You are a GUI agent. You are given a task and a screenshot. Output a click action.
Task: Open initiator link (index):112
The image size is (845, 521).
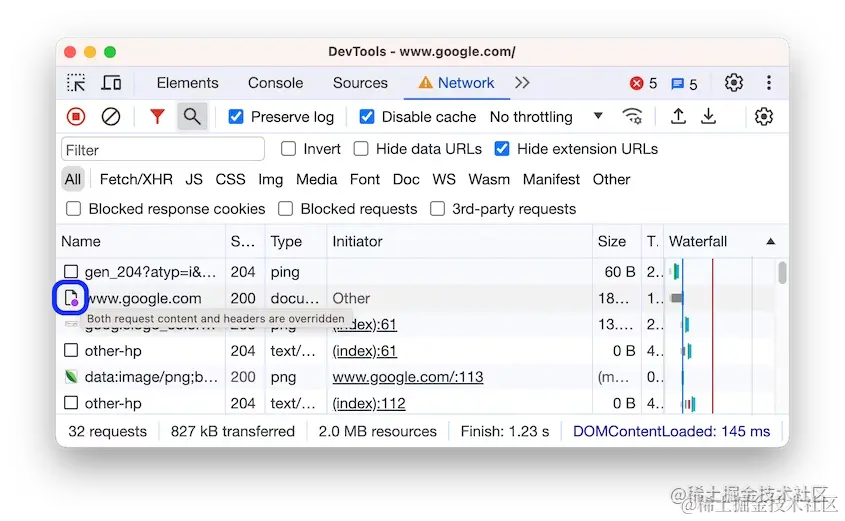pyautogui.click(x=369, y=403)
